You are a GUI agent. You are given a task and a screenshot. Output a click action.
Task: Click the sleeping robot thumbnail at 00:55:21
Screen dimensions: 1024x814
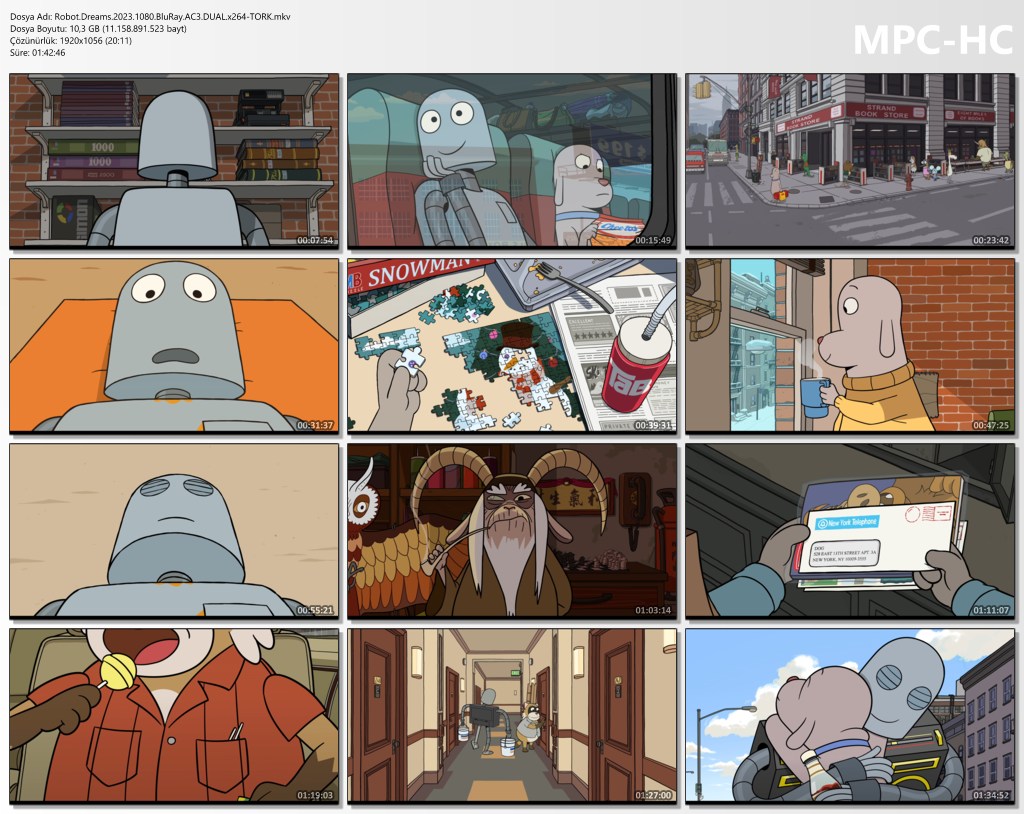click(x=174, y=530)
